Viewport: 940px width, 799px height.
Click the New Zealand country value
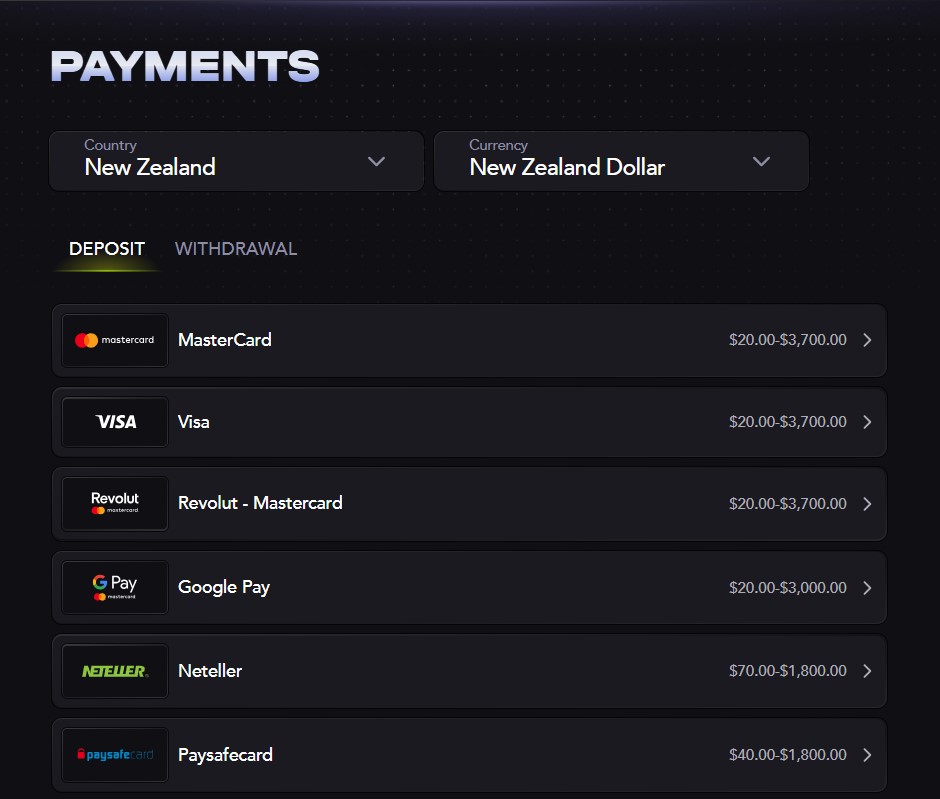150,167
